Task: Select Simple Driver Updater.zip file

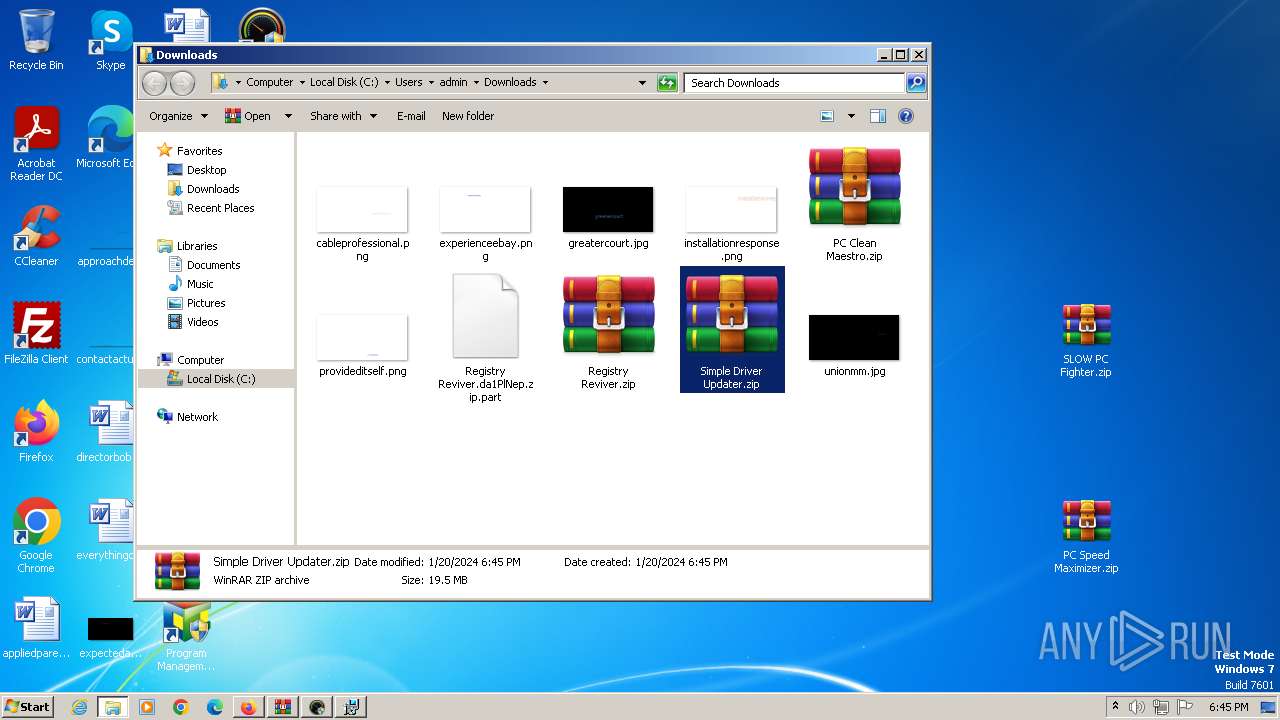Action: pyautogui.click(x=732, y=329)
